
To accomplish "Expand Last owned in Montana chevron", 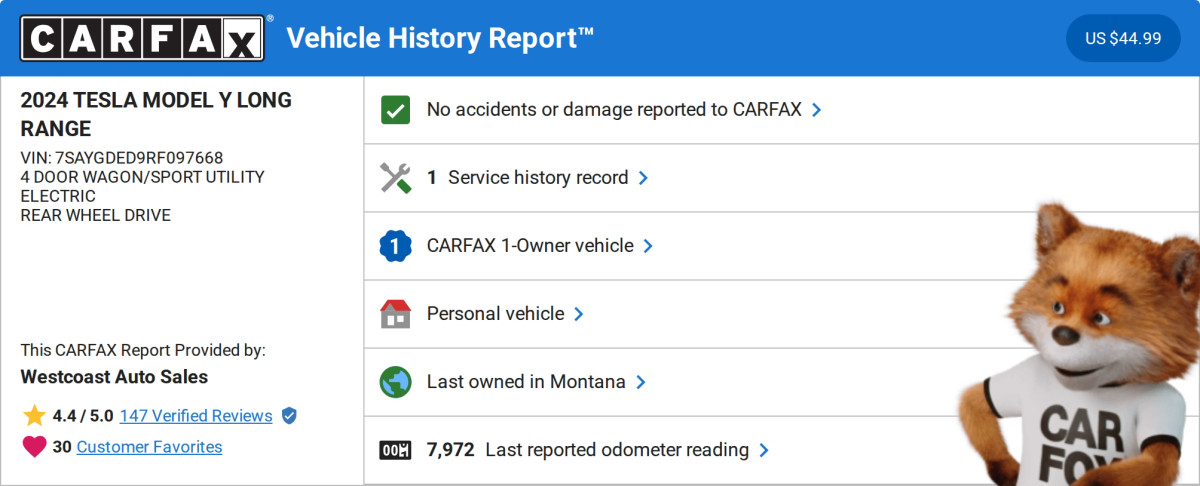I will (x=641, y=382).
